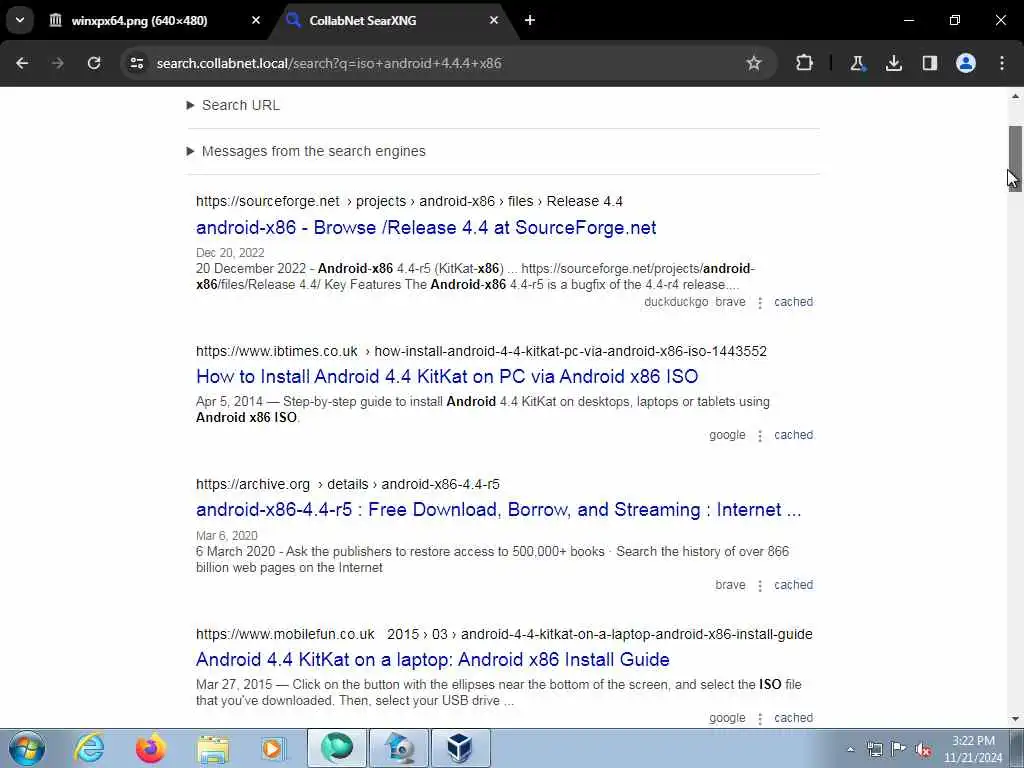Click brave engine label on SourceForge result
The image size is (1024, 768).
coord(730,302)
